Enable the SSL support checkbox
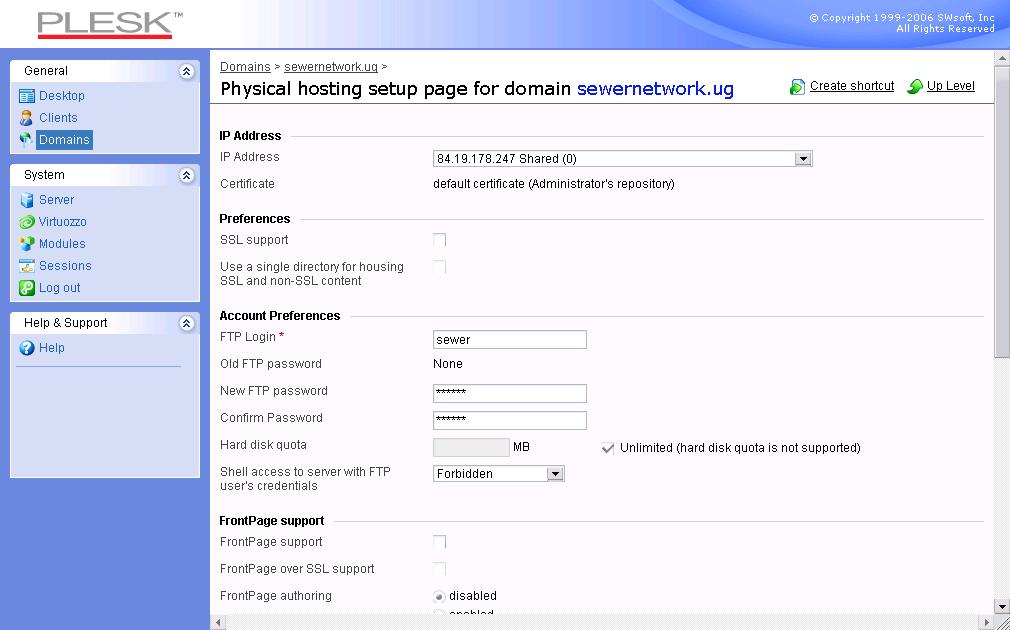 click(x=439, y=240)
